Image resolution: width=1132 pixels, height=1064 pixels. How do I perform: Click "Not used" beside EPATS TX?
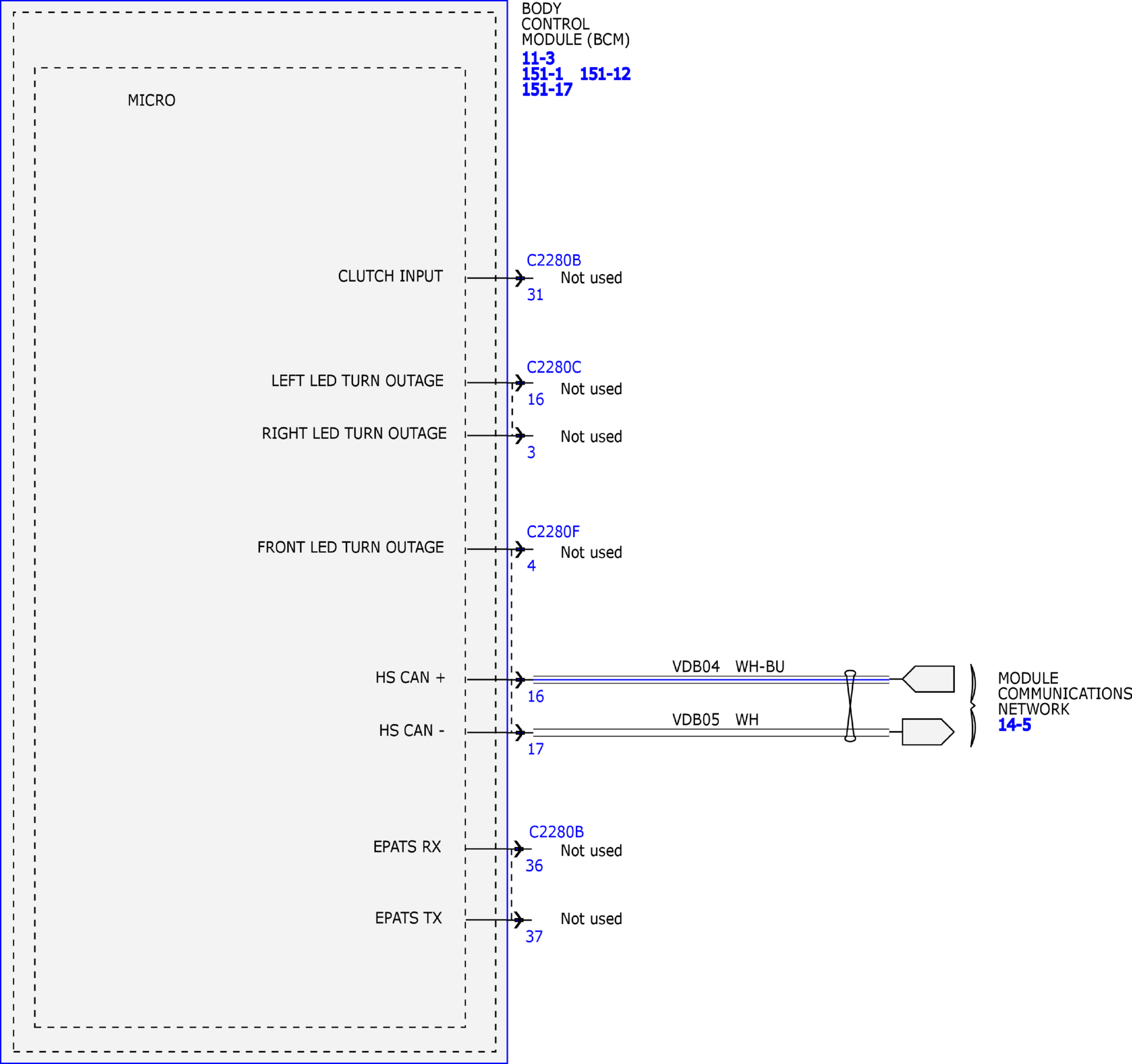pos(591,919)
